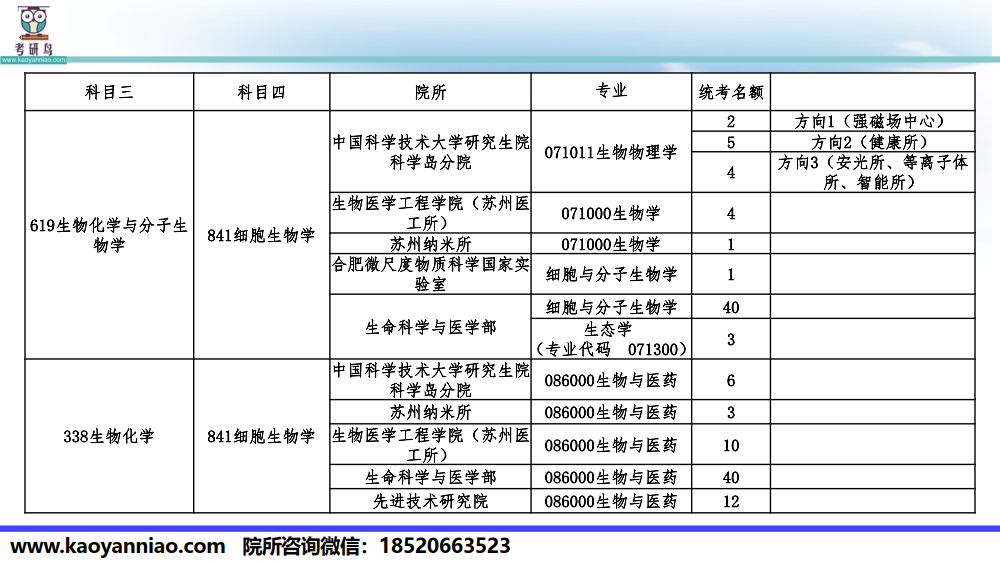Select 苏州纳米所 beside 086000生物与医药
Screen dimensions: 1000x563
click(430, 413)
